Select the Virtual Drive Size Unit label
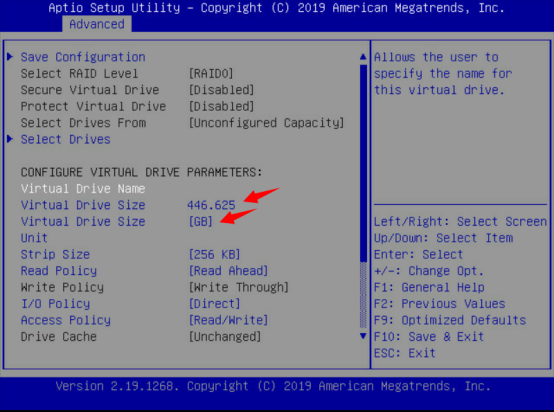The height and width of the screenshot is (412, 554). click(x=83, y=230)
